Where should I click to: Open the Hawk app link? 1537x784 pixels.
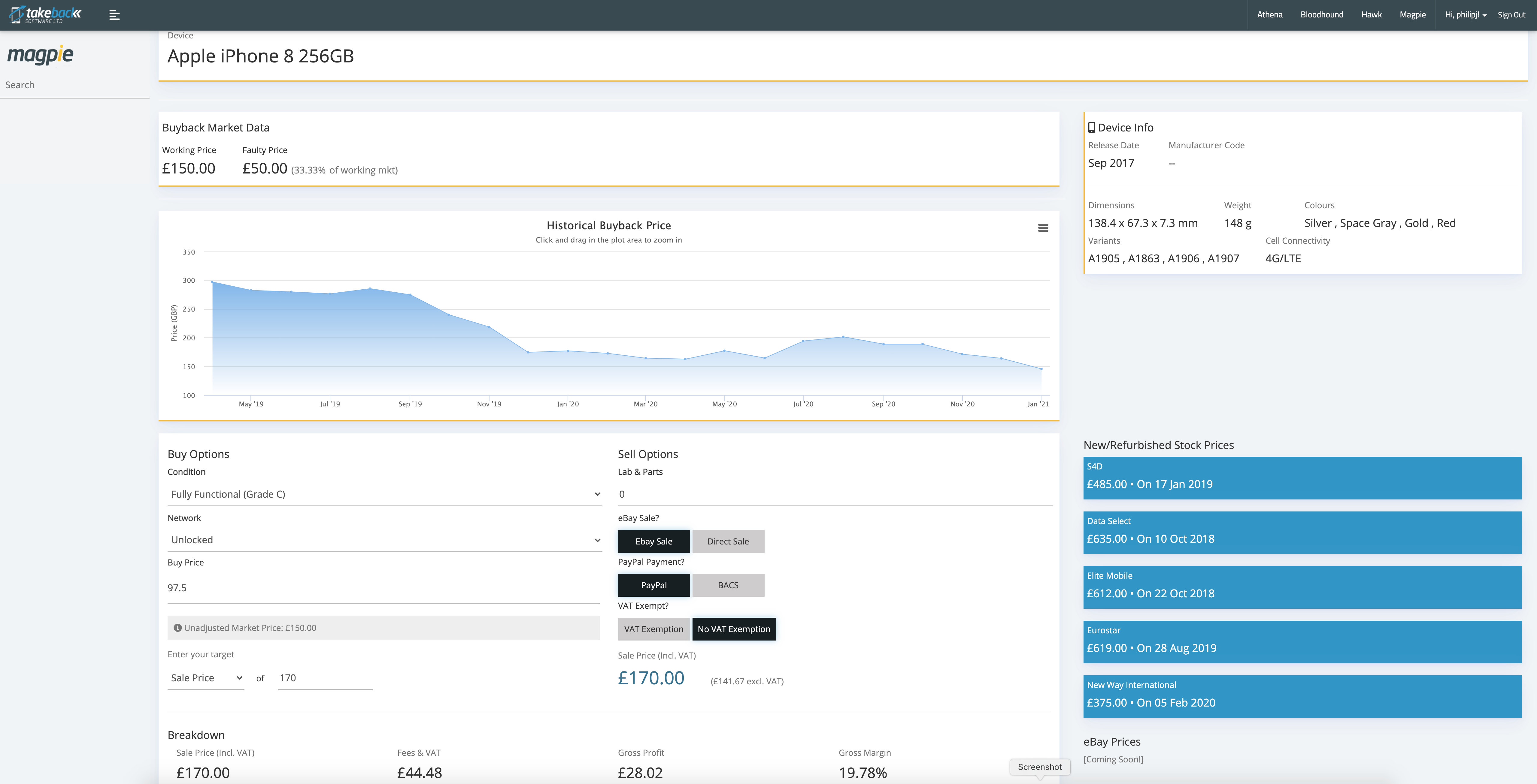[1371, 15]
